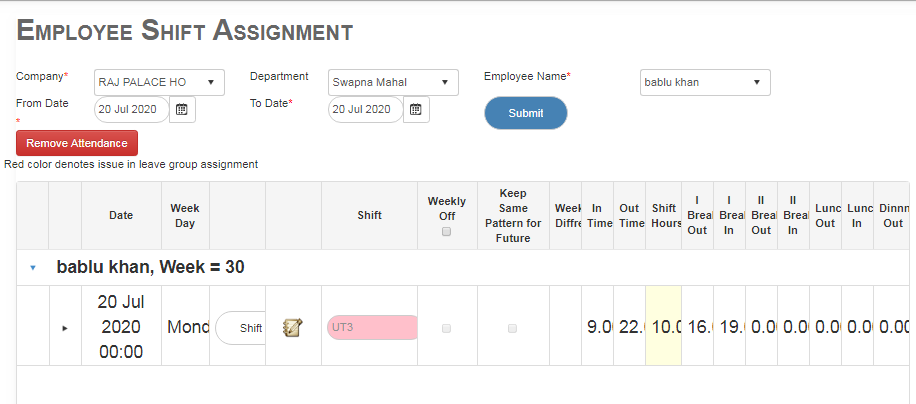The width and height of the screenshot is (916, 404).
Task: Collapse the bablu khan Week 30 group
Action: (x=33, y=268)
